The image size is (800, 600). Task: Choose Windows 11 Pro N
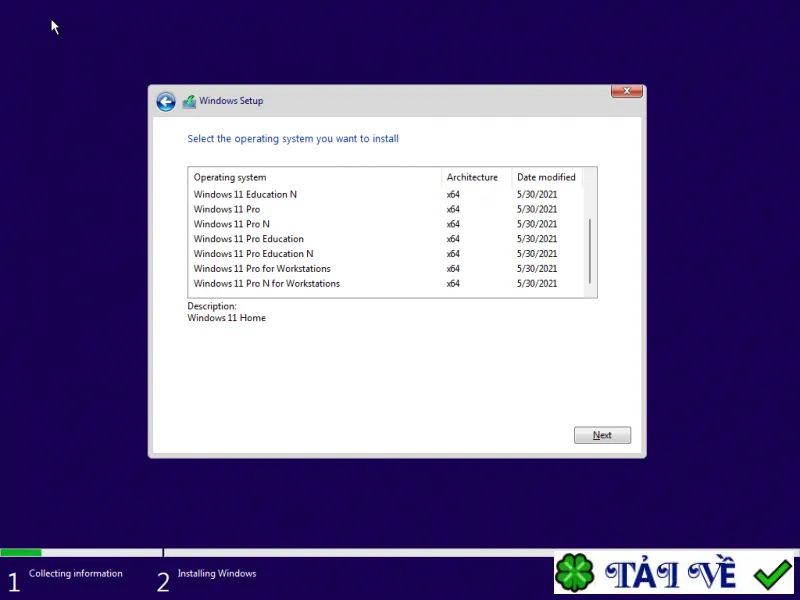(x=385, y=224)
